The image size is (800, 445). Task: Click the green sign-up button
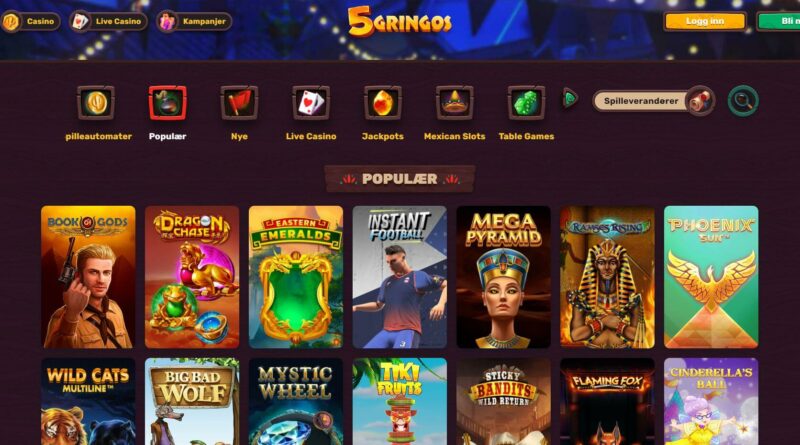click(x=779, y=21)
